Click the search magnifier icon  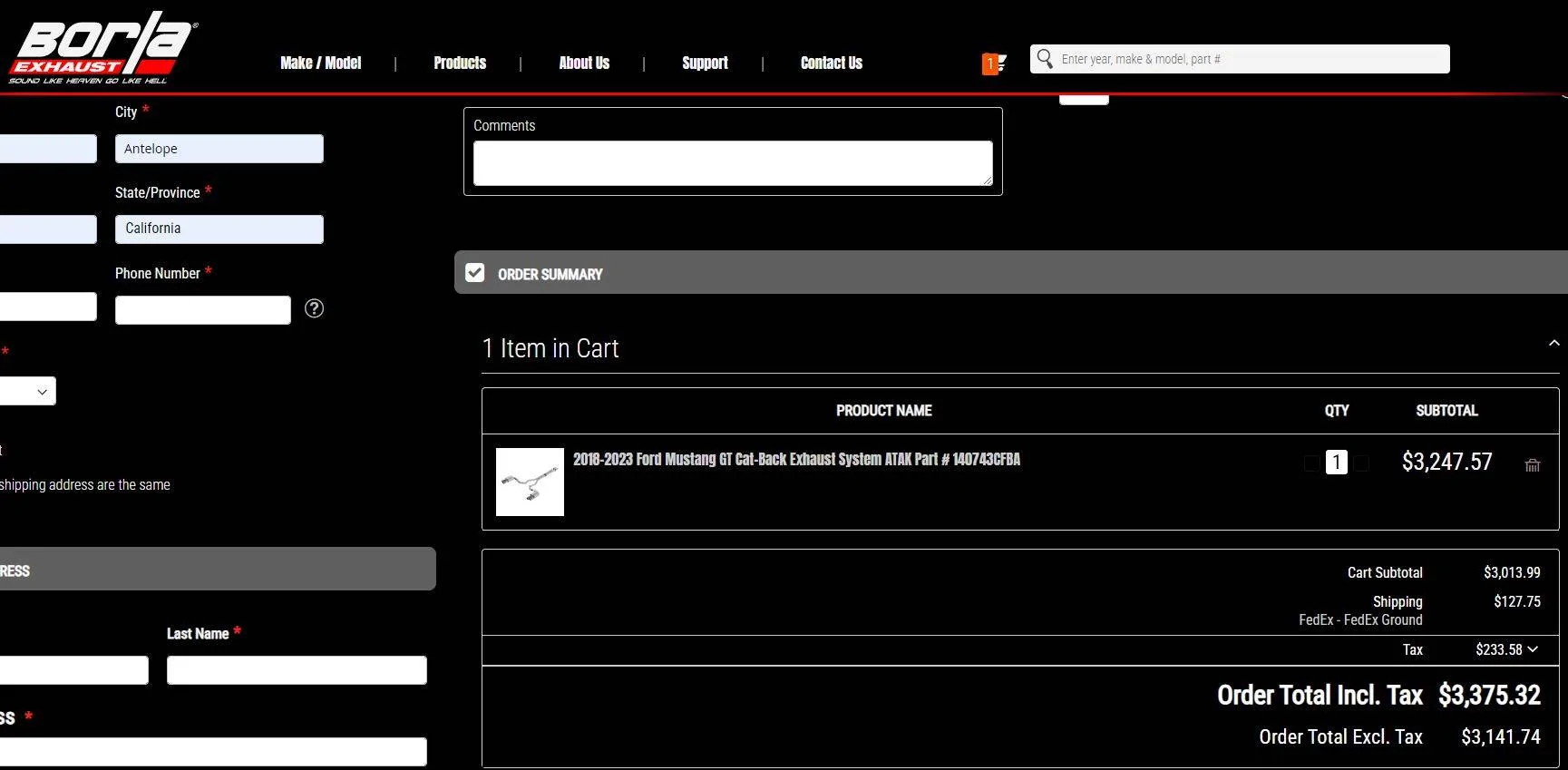pos(1045,59)
